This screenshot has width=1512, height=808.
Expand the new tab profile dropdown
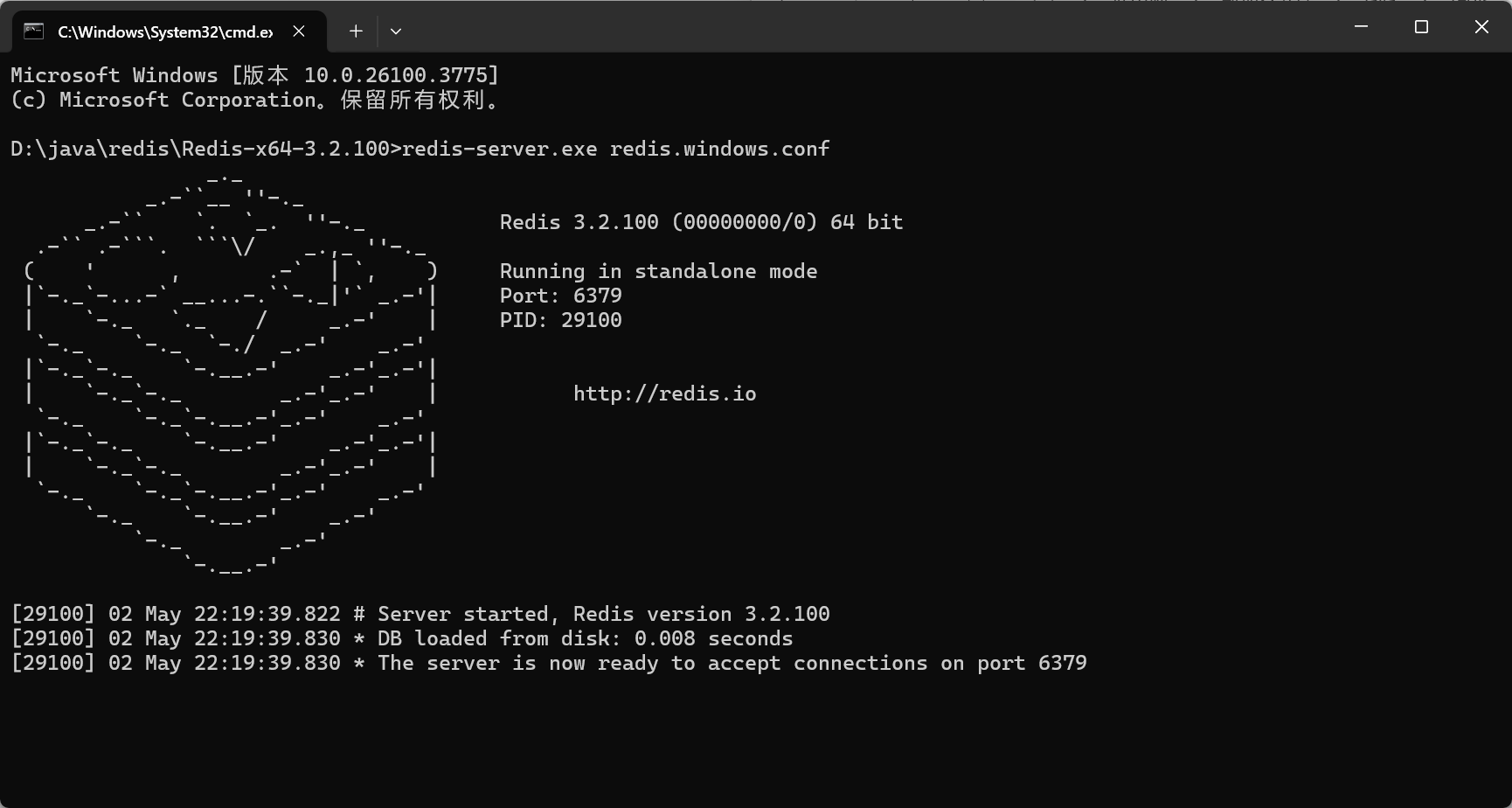click(396, 31)
